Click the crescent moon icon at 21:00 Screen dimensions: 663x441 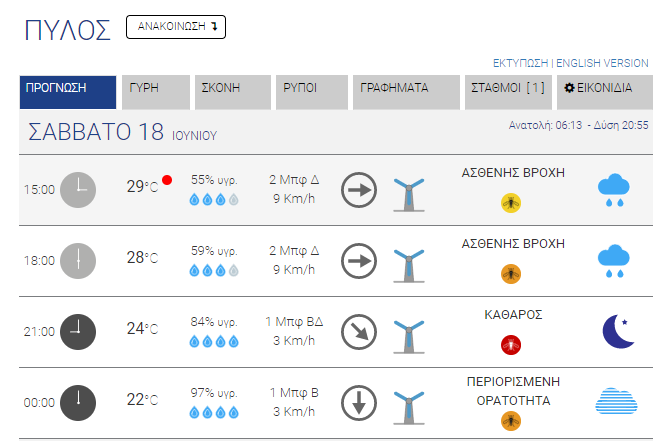(x=619, y=331)
